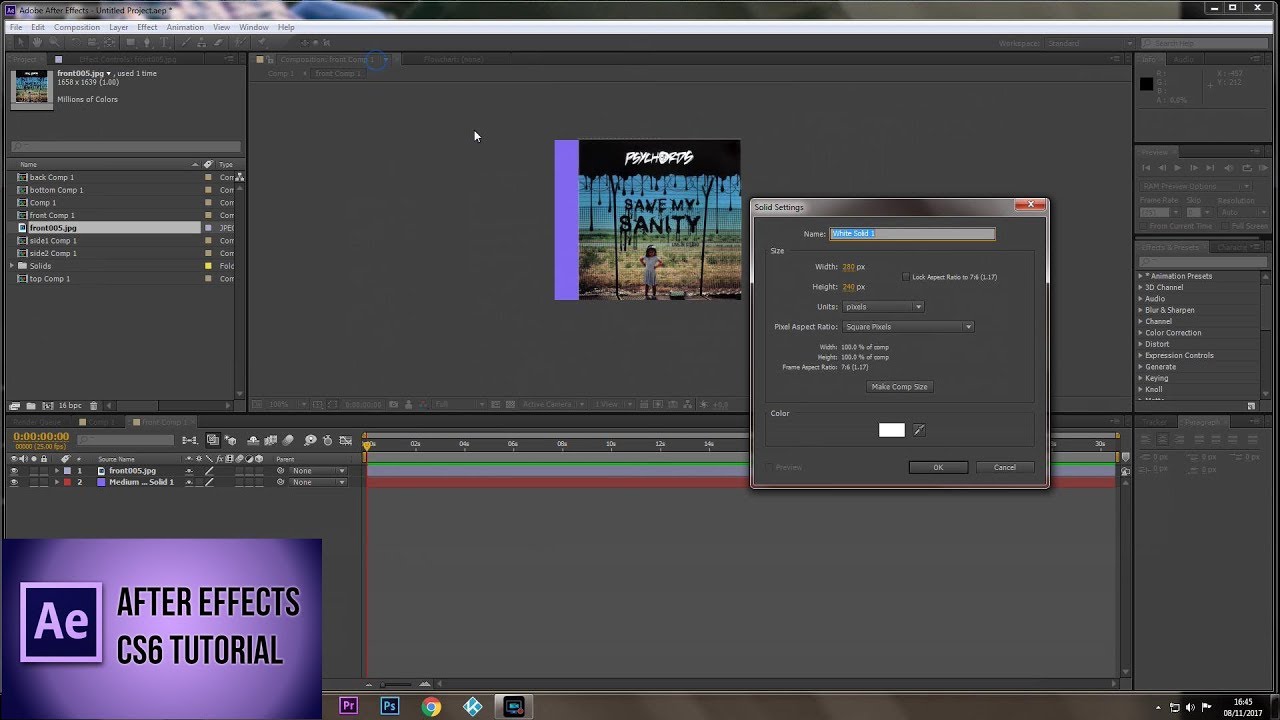Open the Layer menu
Image resolution: width=1280 pixels, height=720 pixels.
click(x=118, y=27)
